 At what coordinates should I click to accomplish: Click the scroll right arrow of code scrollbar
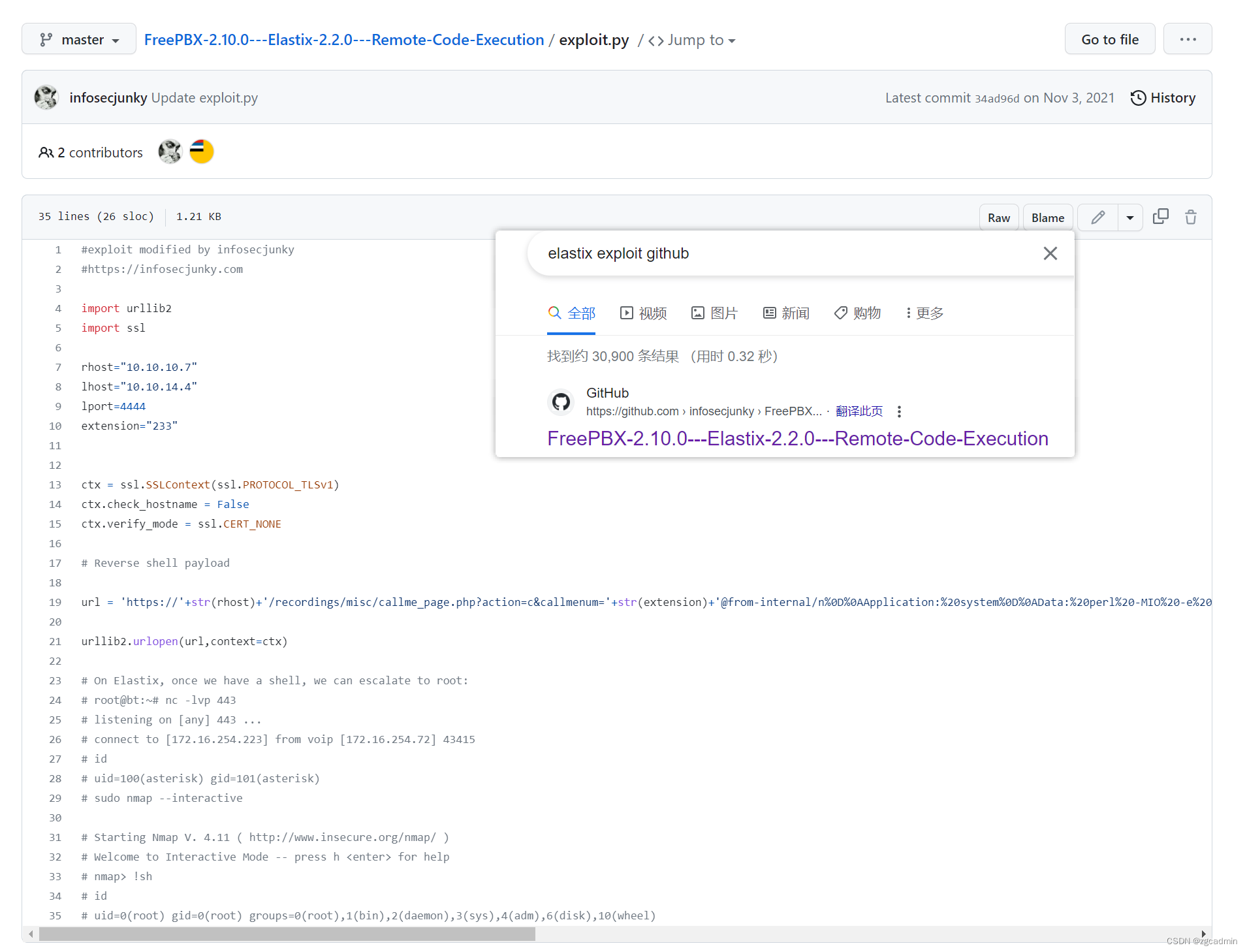[1203, 934]
